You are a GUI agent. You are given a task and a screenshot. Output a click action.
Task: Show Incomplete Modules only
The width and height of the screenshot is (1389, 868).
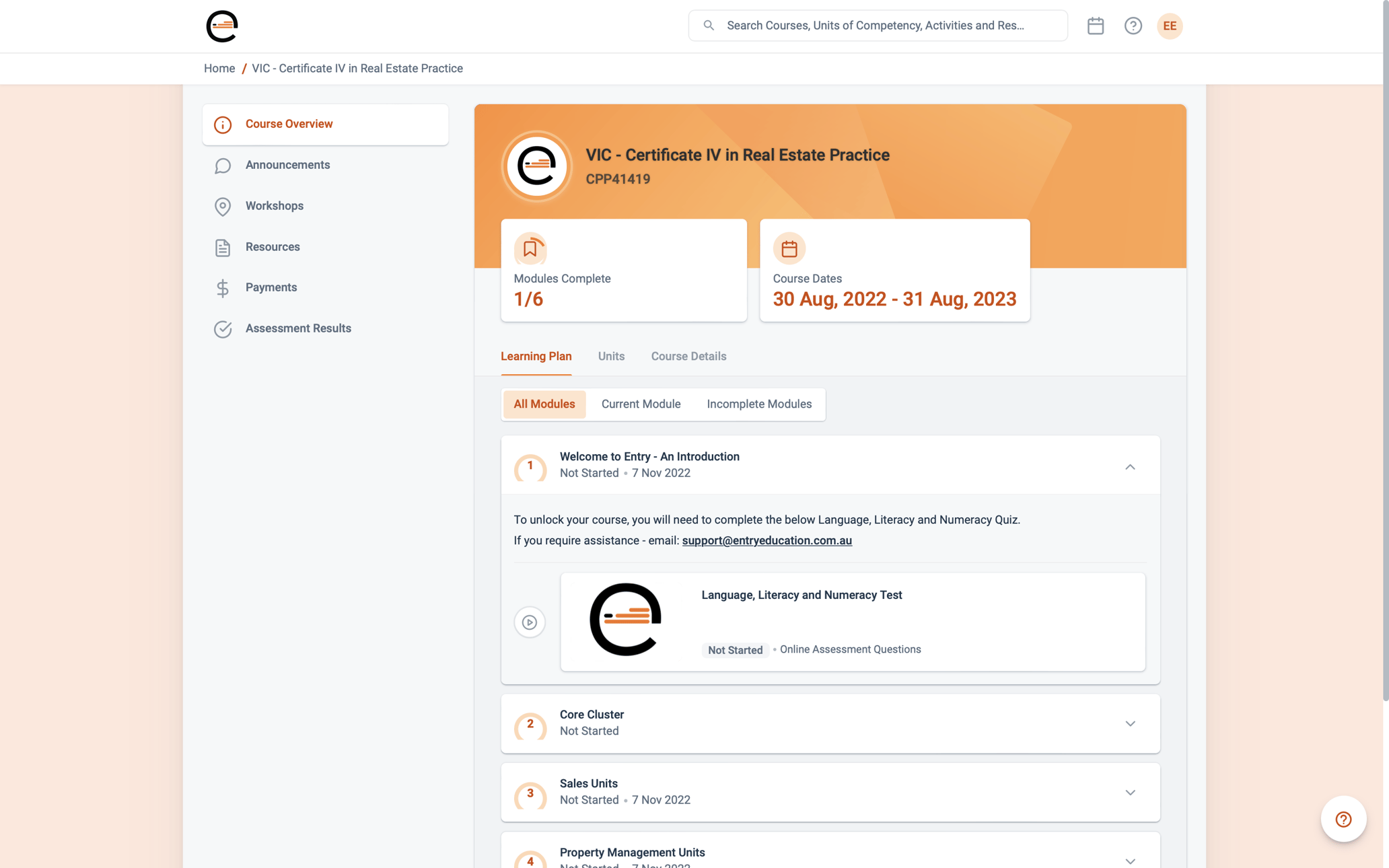click(758, 404)
